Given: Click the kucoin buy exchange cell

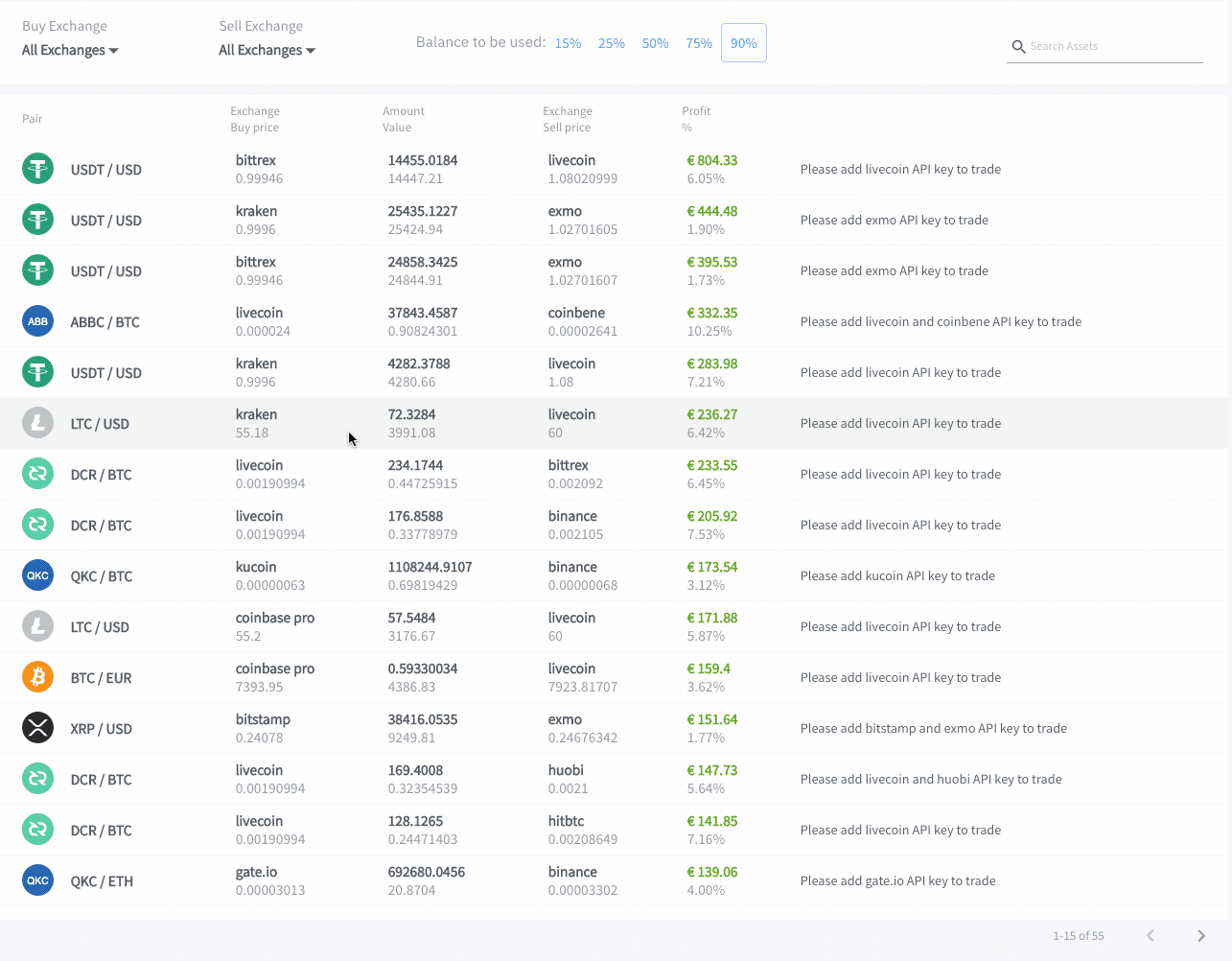Looking at the screenshot, I should pos(256,567).
